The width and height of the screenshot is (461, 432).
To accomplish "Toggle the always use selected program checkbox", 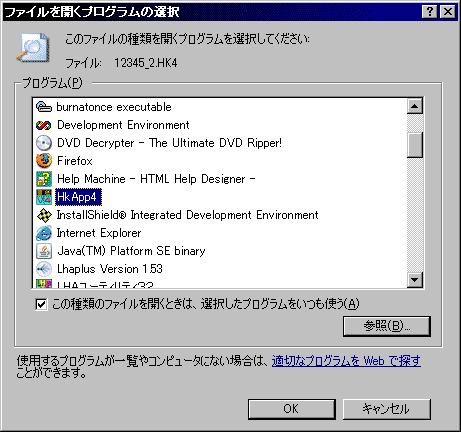I will tap(41, 304).
